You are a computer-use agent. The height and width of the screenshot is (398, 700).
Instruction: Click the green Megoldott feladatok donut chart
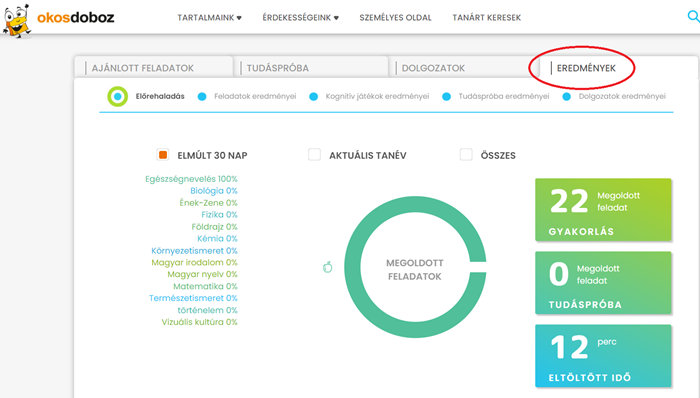coord(415,267)
